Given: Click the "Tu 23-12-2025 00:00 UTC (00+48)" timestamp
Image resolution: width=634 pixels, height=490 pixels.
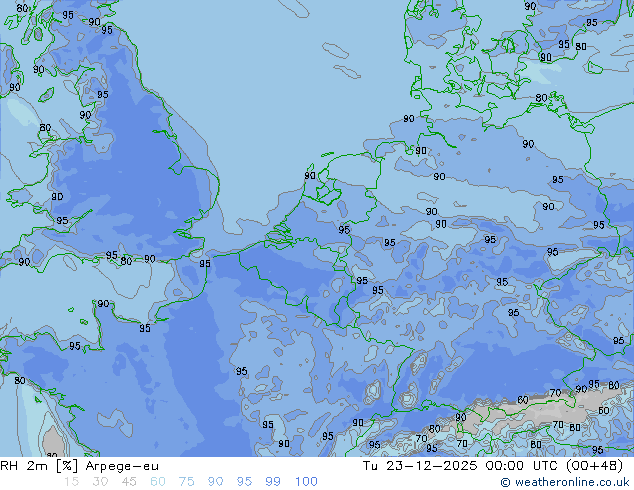Looking at the screenshot, I should 493,466.
